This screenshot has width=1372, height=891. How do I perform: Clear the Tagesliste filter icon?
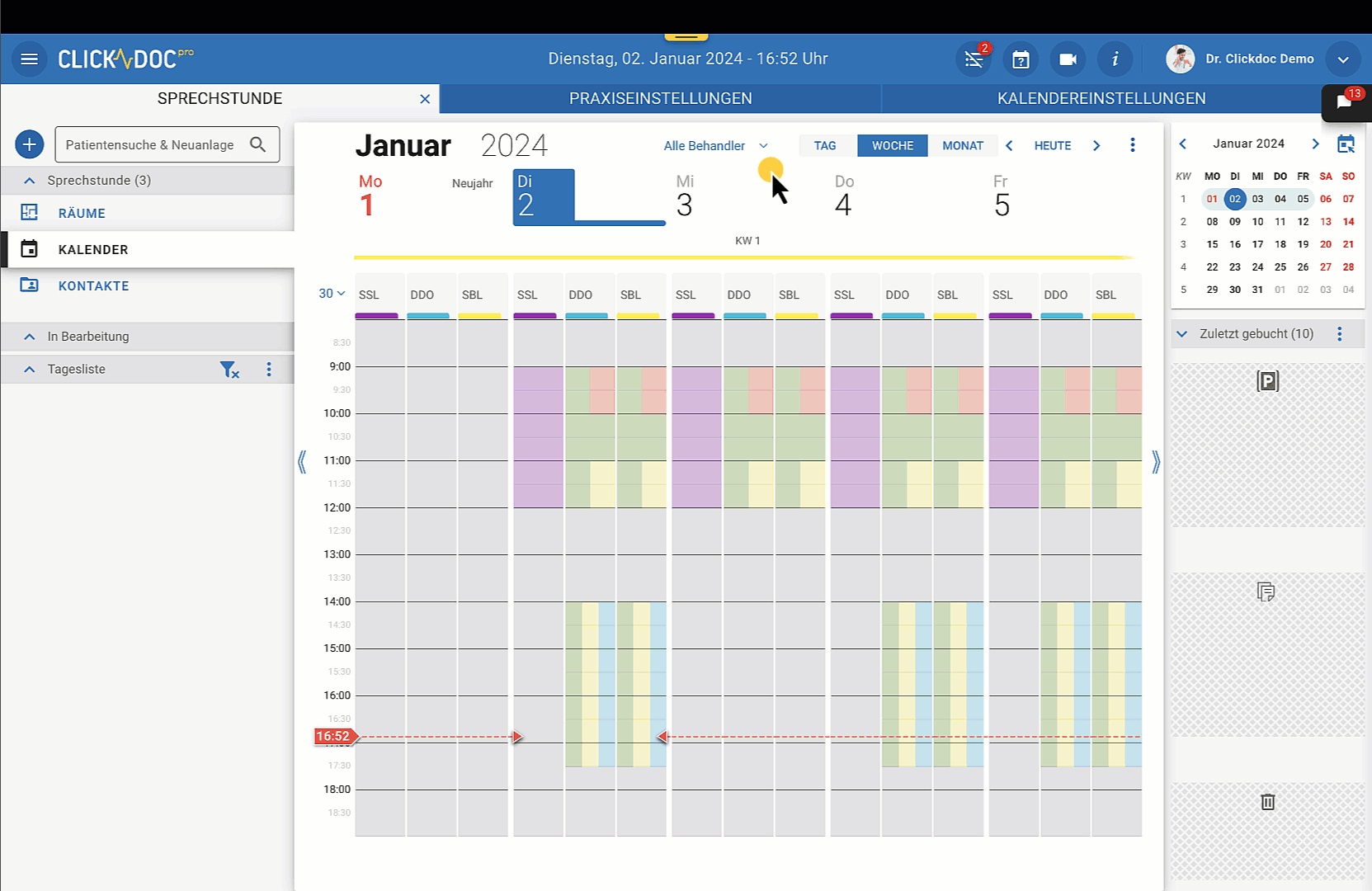pyautogui.click(x=229, y=370)
